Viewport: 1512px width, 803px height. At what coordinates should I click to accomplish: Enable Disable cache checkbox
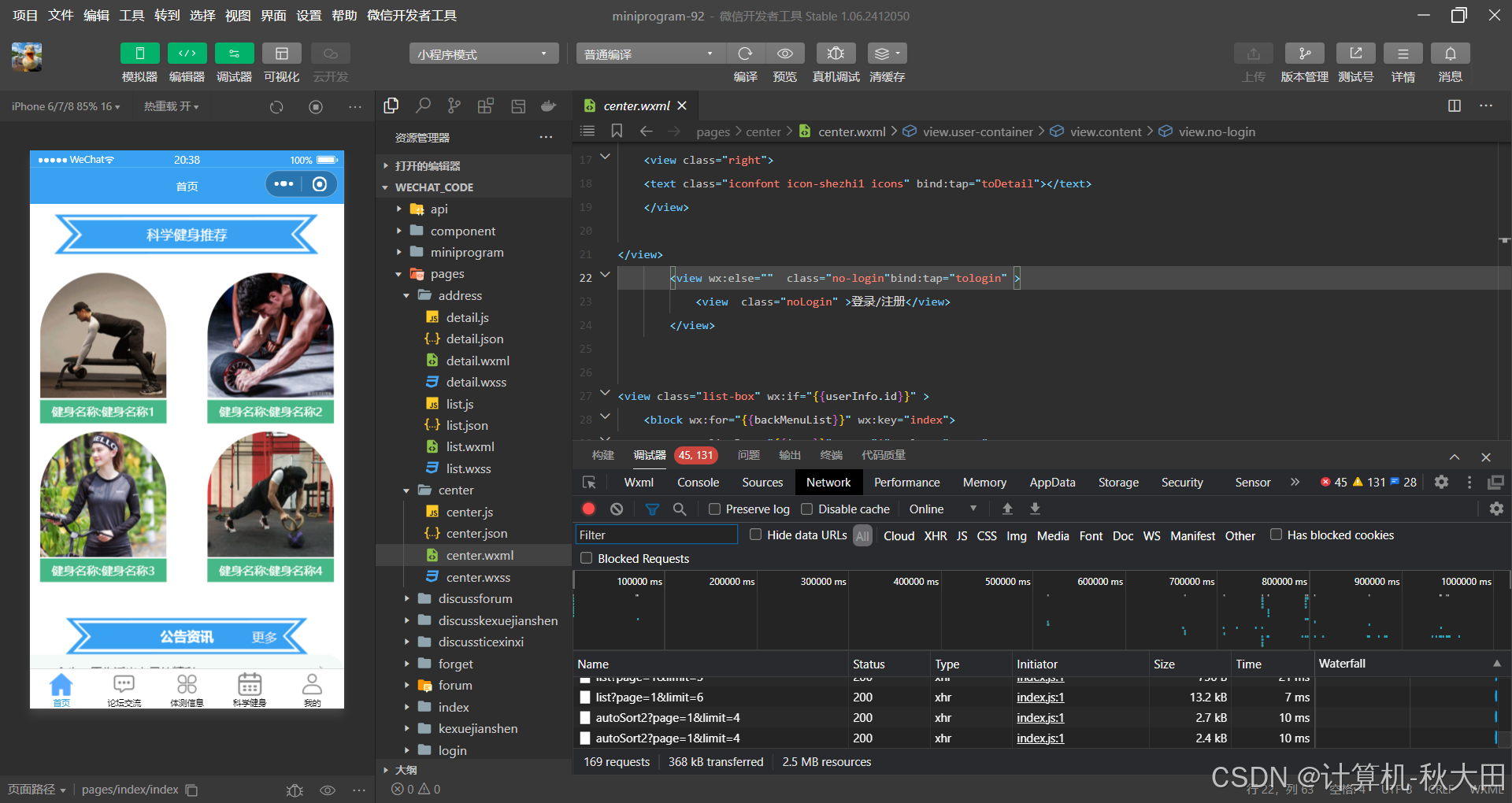(807, 509)
